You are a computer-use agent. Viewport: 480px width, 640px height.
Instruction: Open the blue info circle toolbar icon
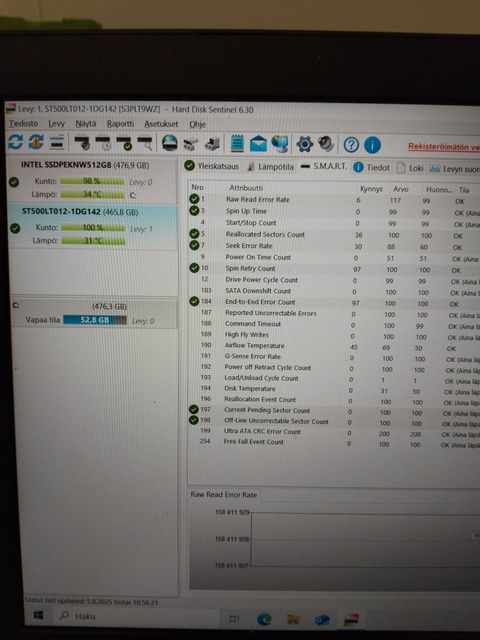(372, 145)
